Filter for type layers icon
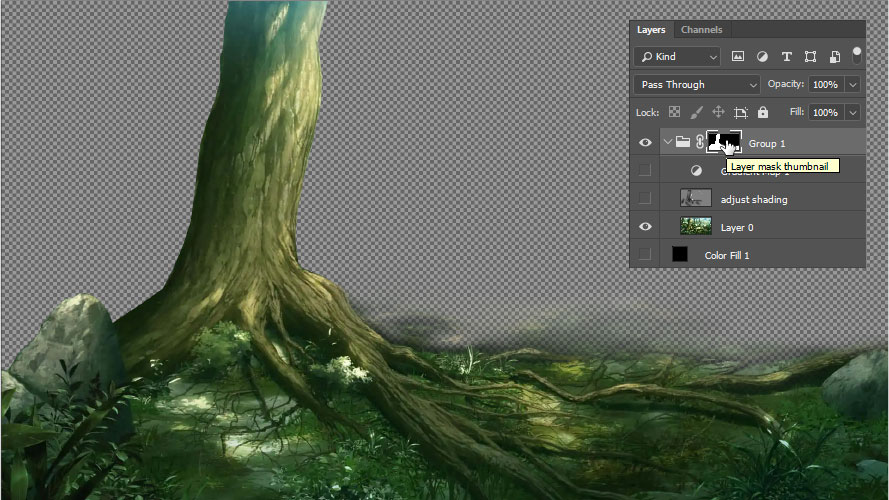Image resolution: width=889 pixels, height=500 pixels. pos(786,57)
